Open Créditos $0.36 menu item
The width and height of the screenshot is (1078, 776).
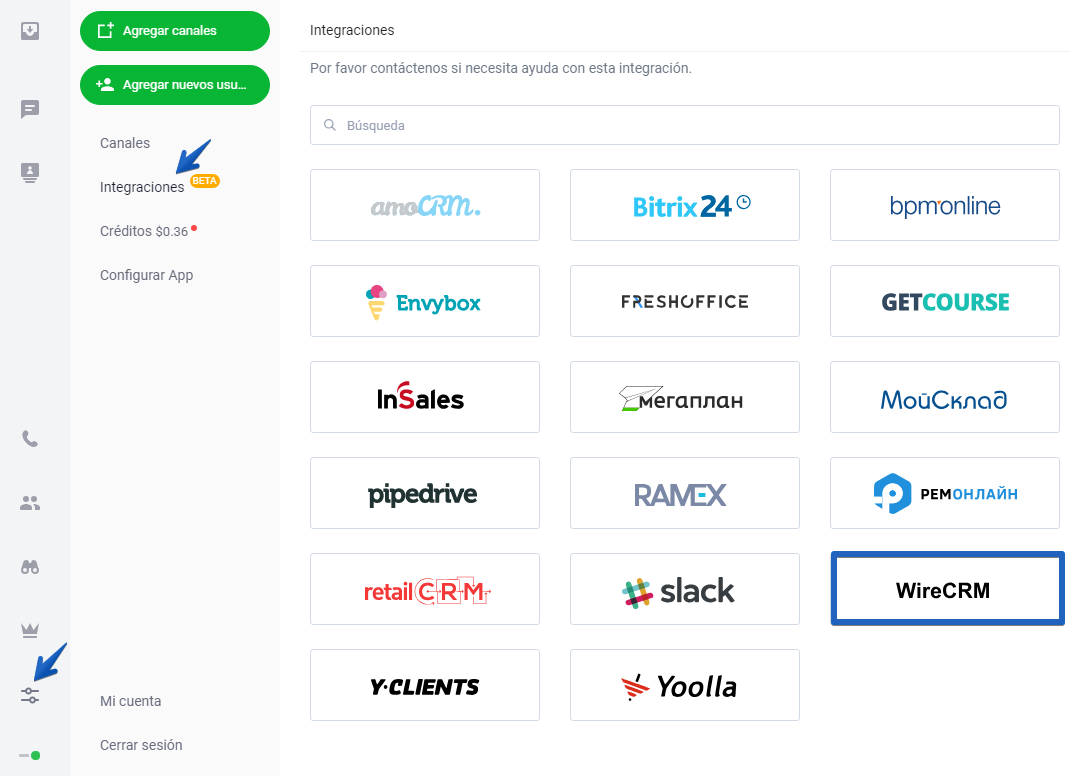coord(144,231)
